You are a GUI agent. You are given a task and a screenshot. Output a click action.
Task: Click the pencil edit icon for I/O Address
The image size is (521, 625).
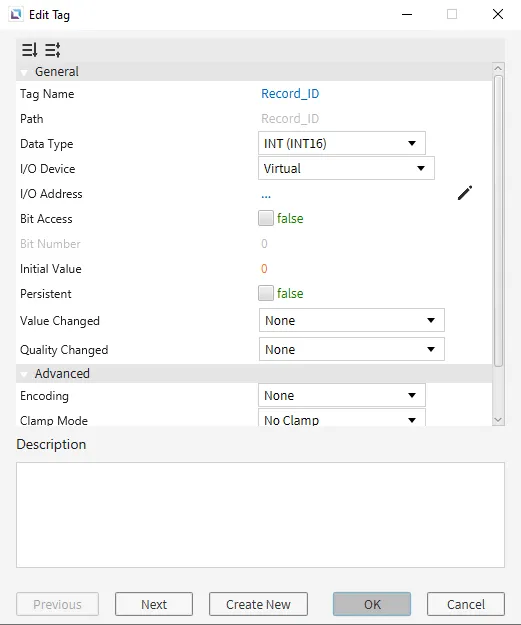(465, 193)
